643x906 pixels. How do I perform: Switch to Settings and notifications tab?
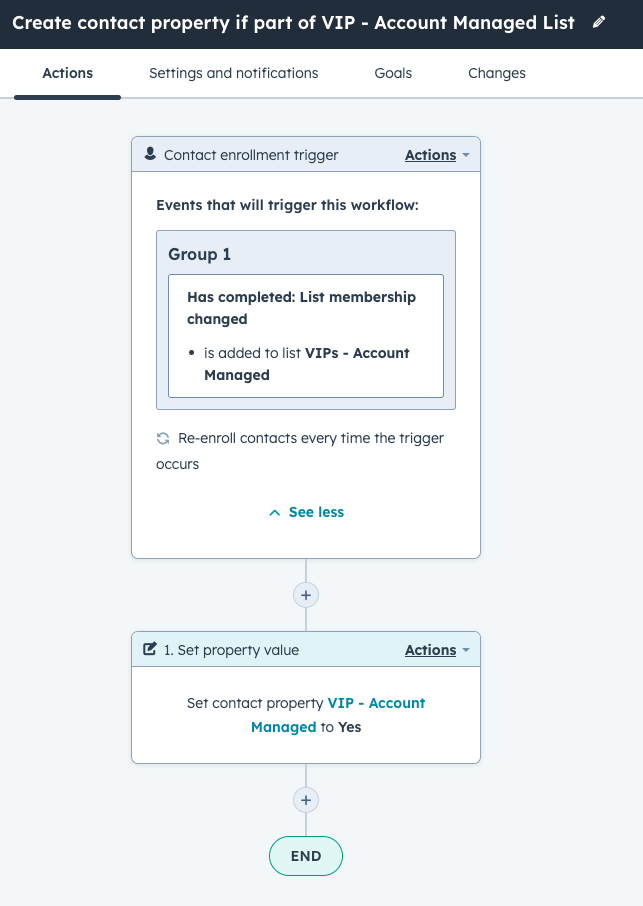point(233,72)
